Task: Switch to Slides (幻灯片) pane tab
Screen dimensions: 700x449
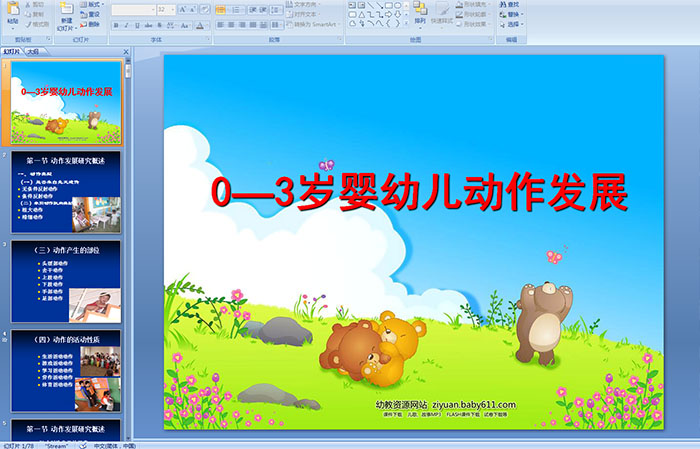Action: coord(12,52)
